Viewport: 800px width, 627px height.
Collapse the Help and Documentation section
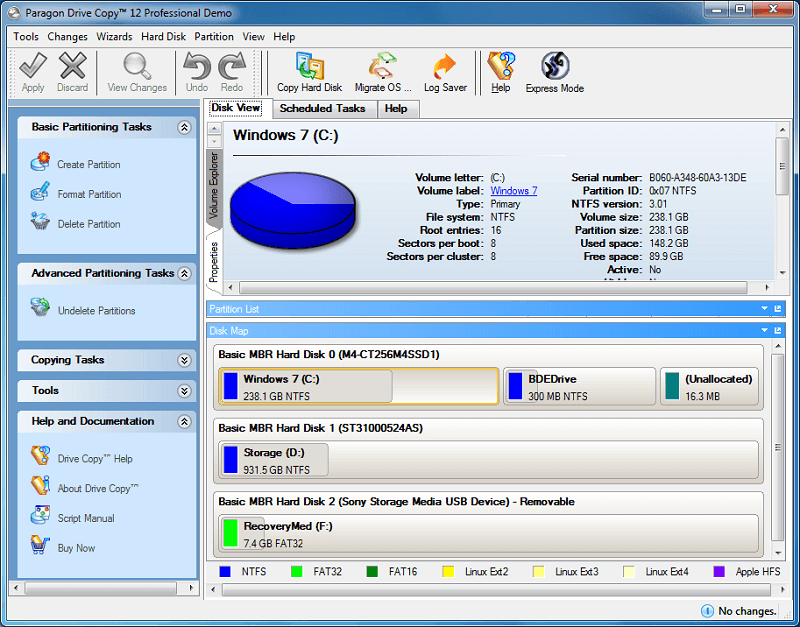184,422
